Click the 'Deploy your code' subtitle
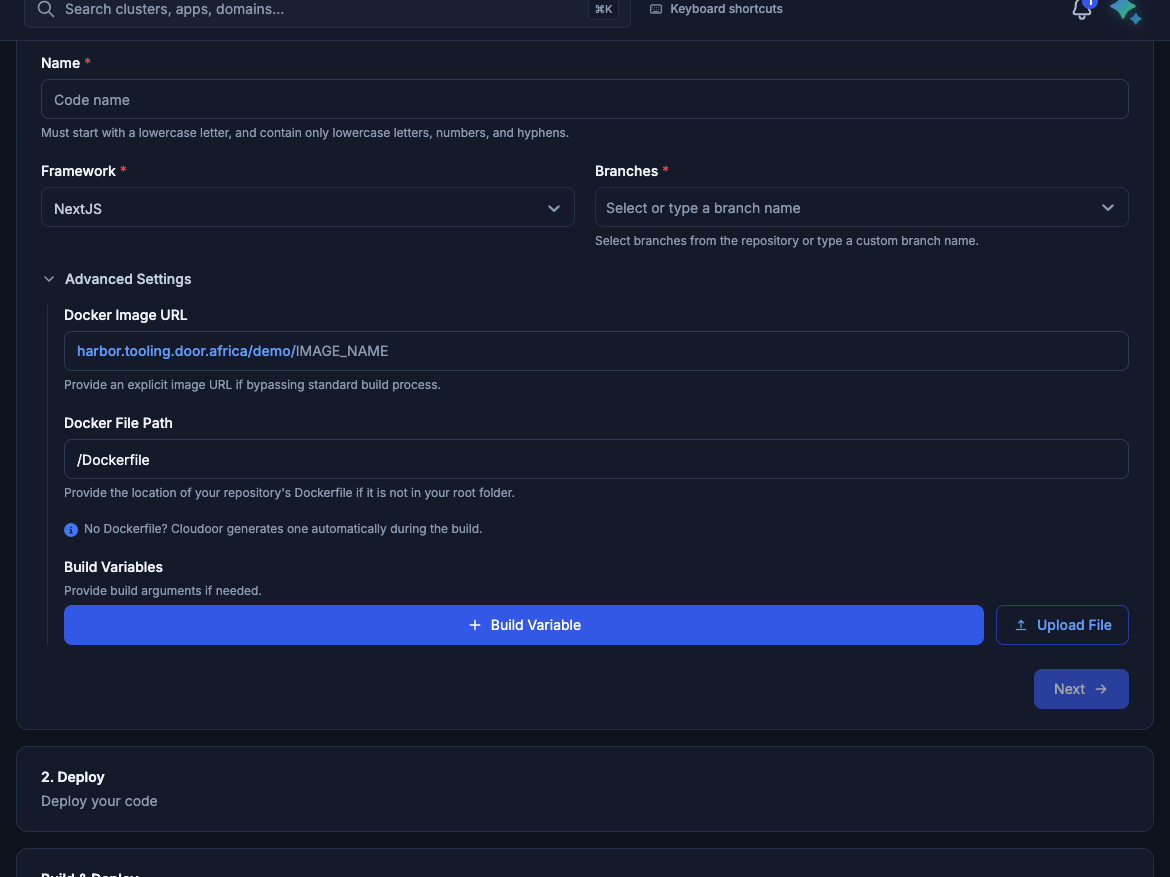Viewport: 1170px width, 877px height. pyautogui.click(x=99, y=801)
